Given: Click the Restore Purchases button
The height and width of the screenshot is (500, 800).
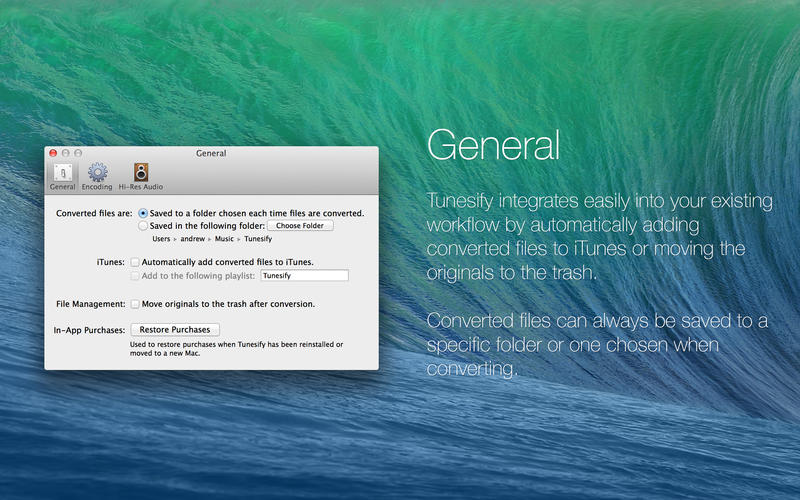Looking at the screenshot, I should pyautogui.click(x=175, y=330).
